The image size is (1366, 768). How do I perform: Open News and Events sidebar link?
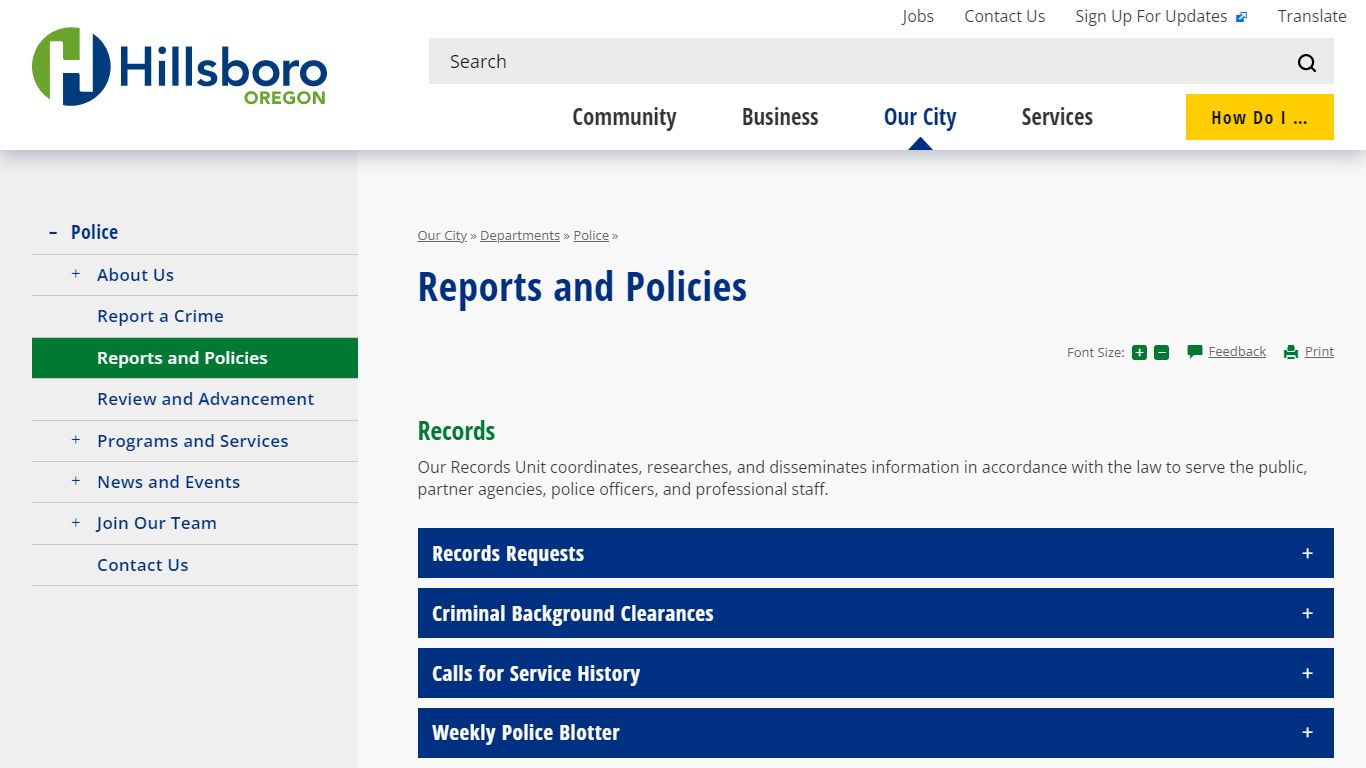pyautogui.click(x=168, y=482)
